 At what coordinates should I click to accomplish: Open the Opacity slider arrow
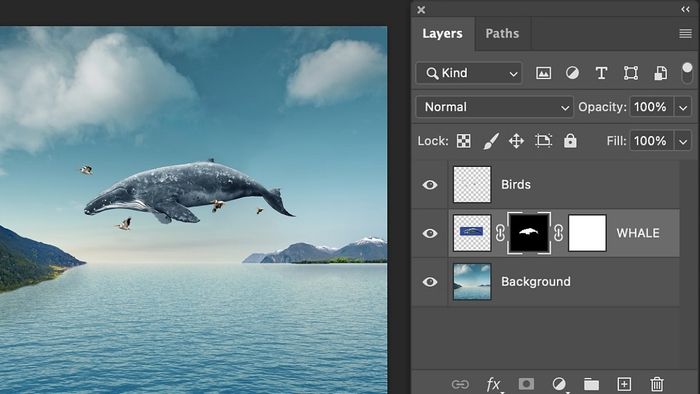pyautogui.click(x=683, y=108)
